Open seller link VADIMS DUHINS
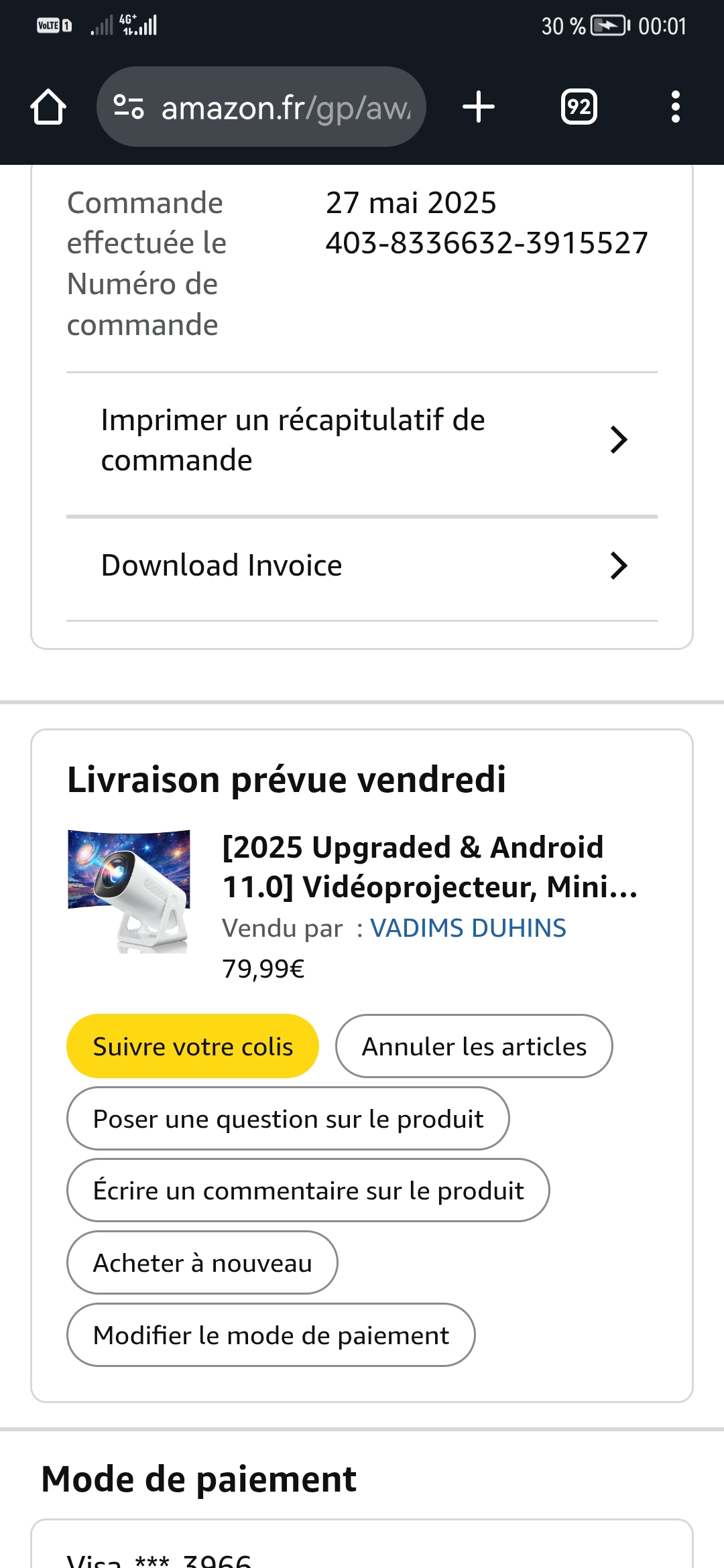The image size is (724, 1568). tap(468, 928)
